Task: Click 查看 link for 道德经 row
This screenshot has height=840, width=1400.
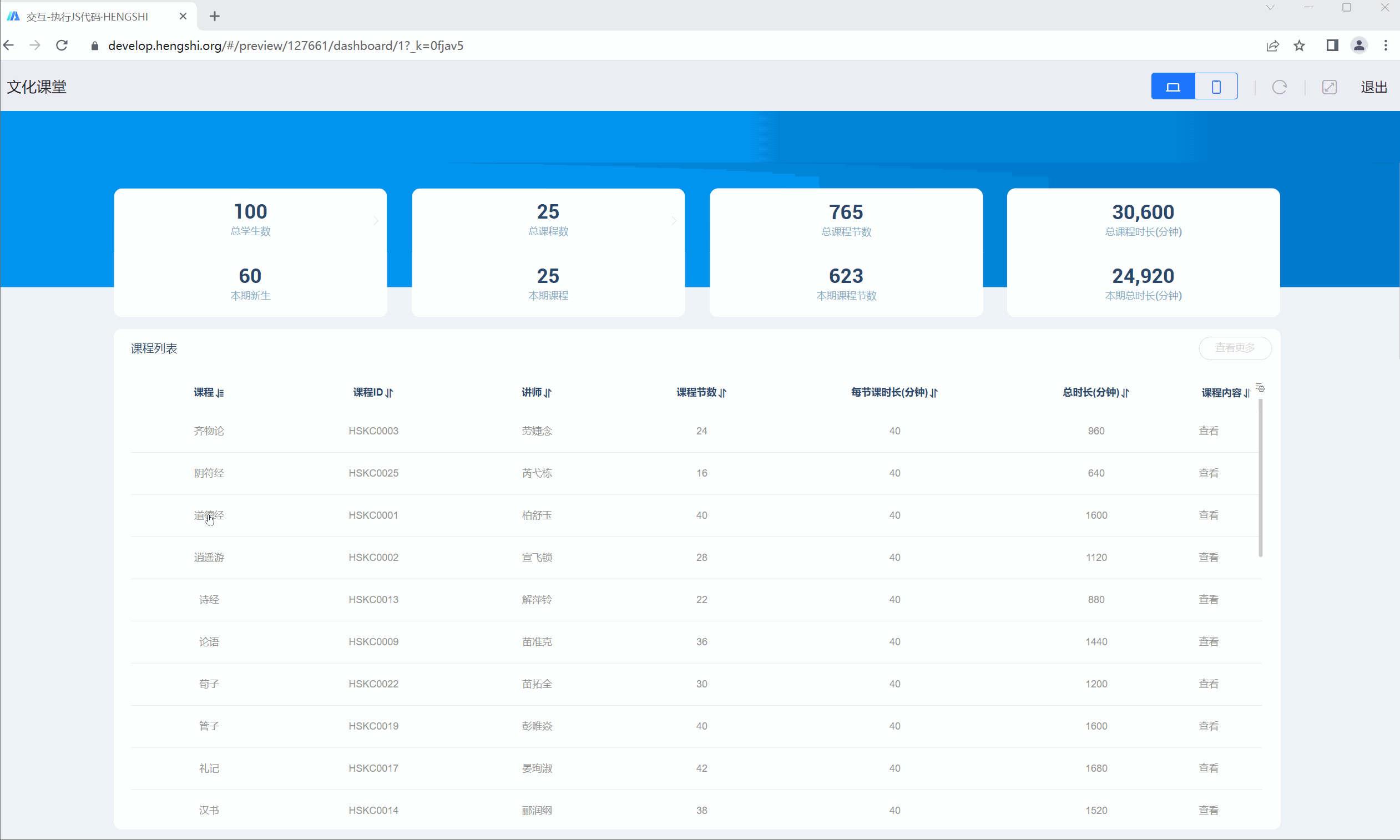Action: [x=1208, y=515]
